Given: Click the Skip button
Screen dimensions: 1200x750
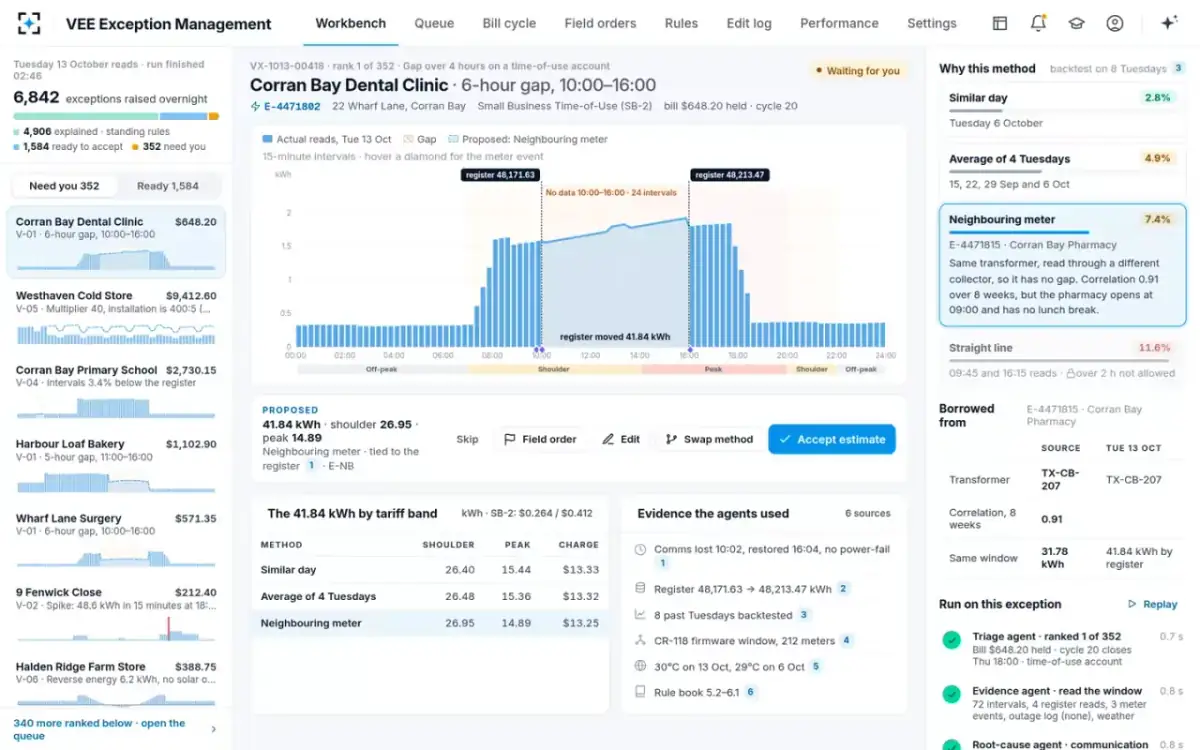Looking at the screenshot, I should click(x=467, y=439).
